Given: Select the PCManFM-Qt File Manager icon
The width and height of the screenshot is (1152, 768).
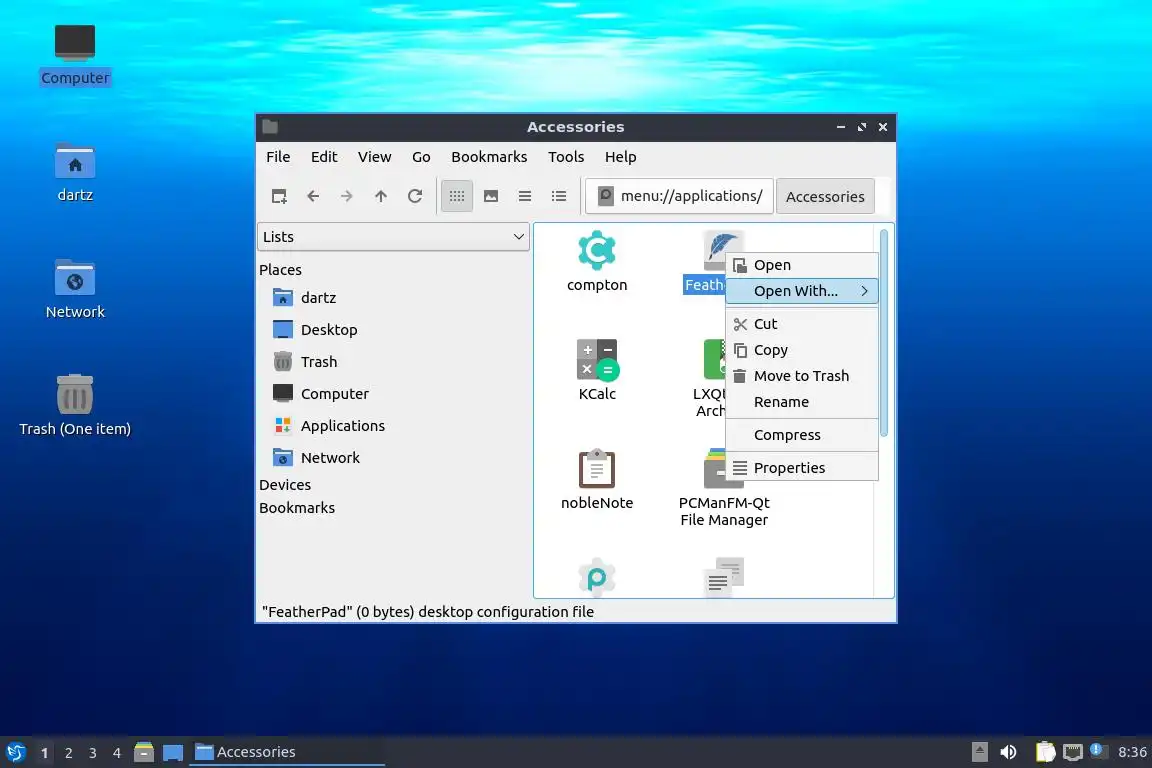Looking at the screenshot, I should (714, 467).
